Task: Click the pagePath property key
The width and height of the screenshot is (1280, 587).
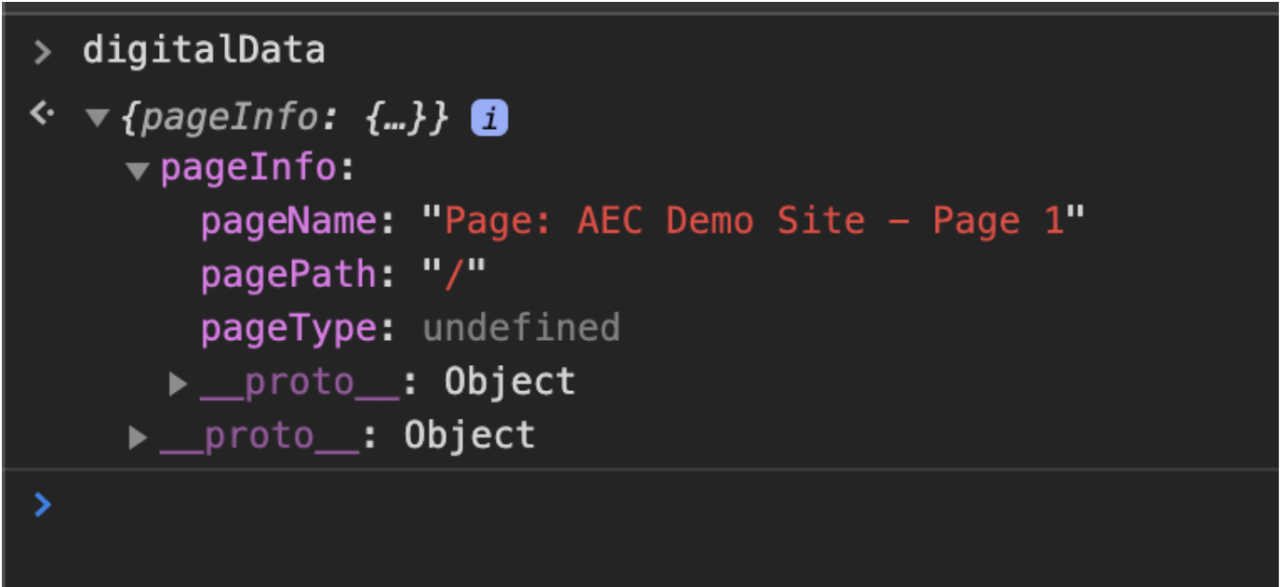Action: (x=289, y=274)
